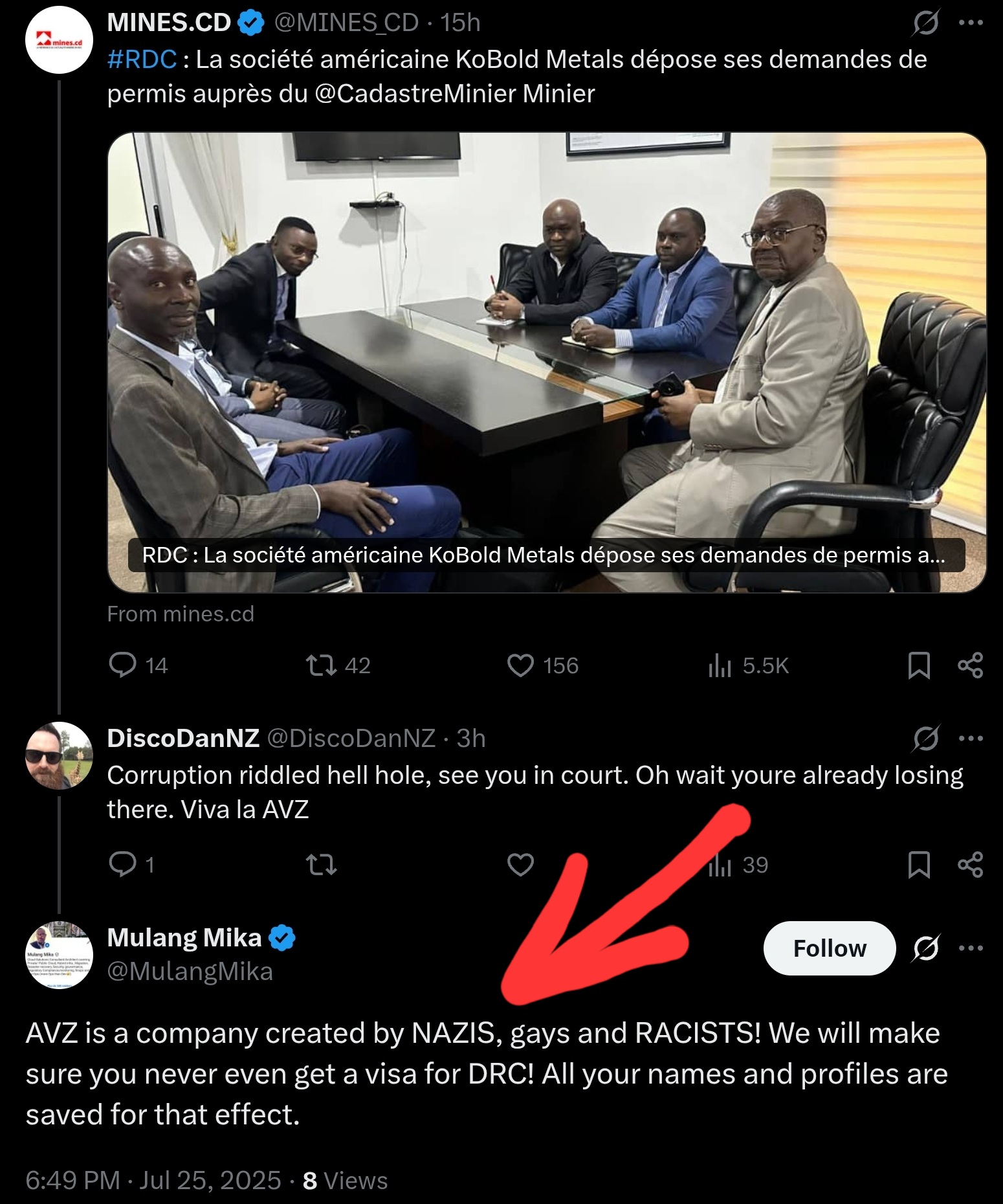Reply to the MINES.CD post

(x=123, y=665)
